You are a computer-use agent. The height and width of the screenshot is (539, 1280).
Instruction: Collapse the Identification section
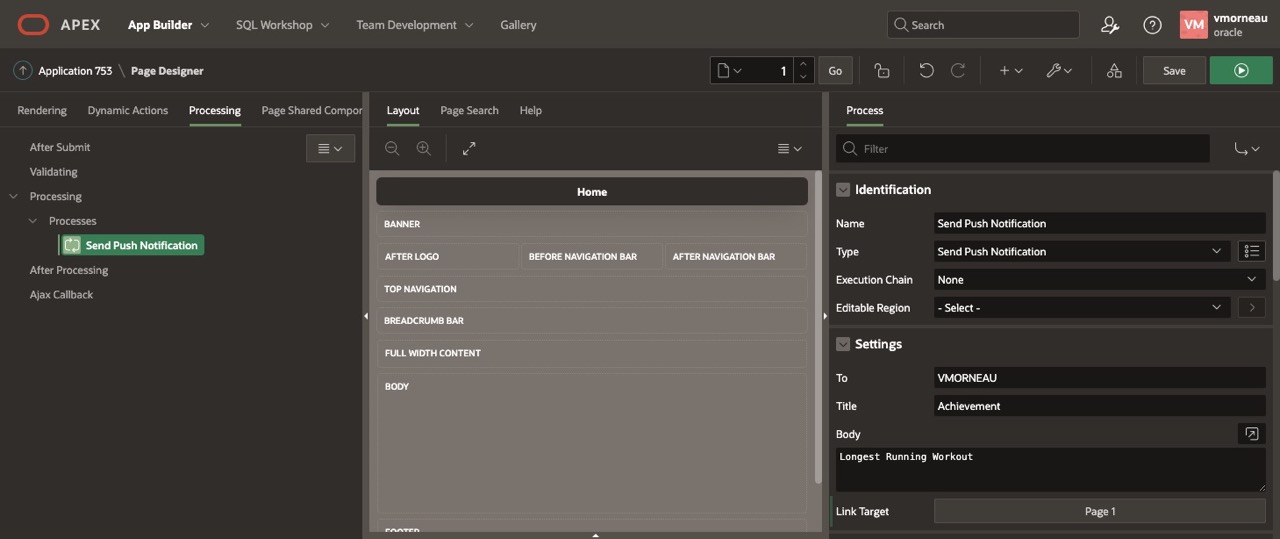pos(843,190)
